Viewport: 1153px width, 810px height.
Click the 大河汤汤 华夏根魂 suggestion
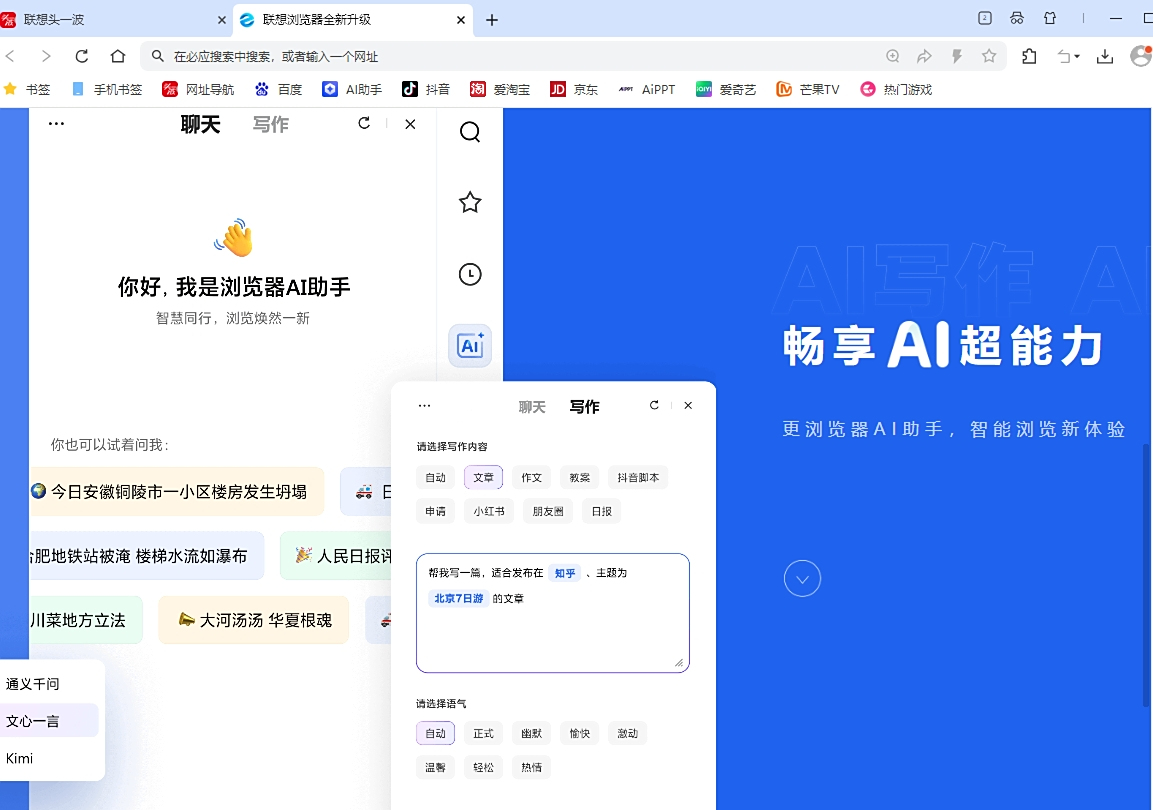(x=253, y=620)
